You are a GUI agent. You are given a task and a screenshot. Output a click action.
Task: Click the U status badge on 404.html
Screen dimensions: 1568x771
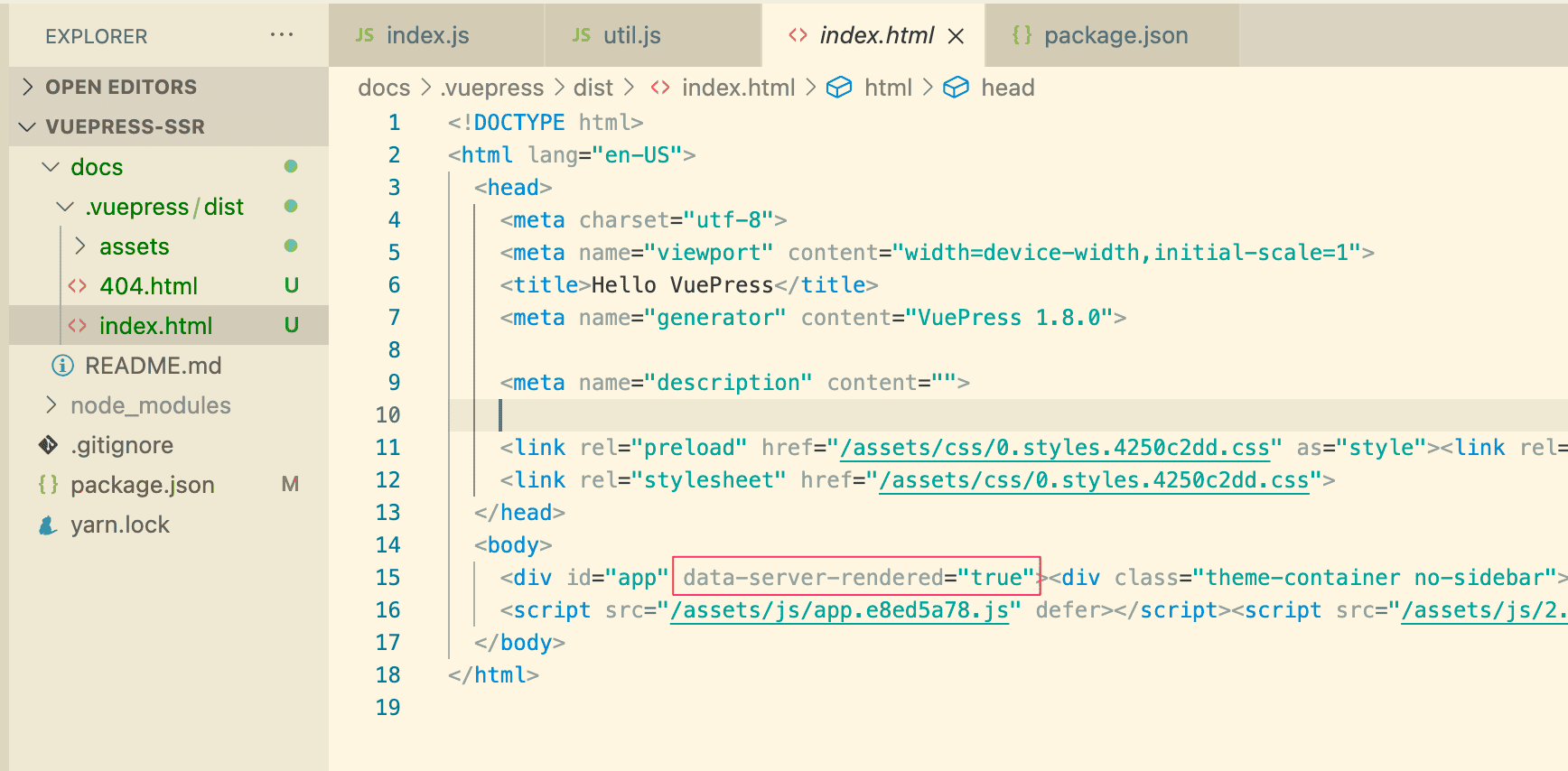tap(291, 285)
